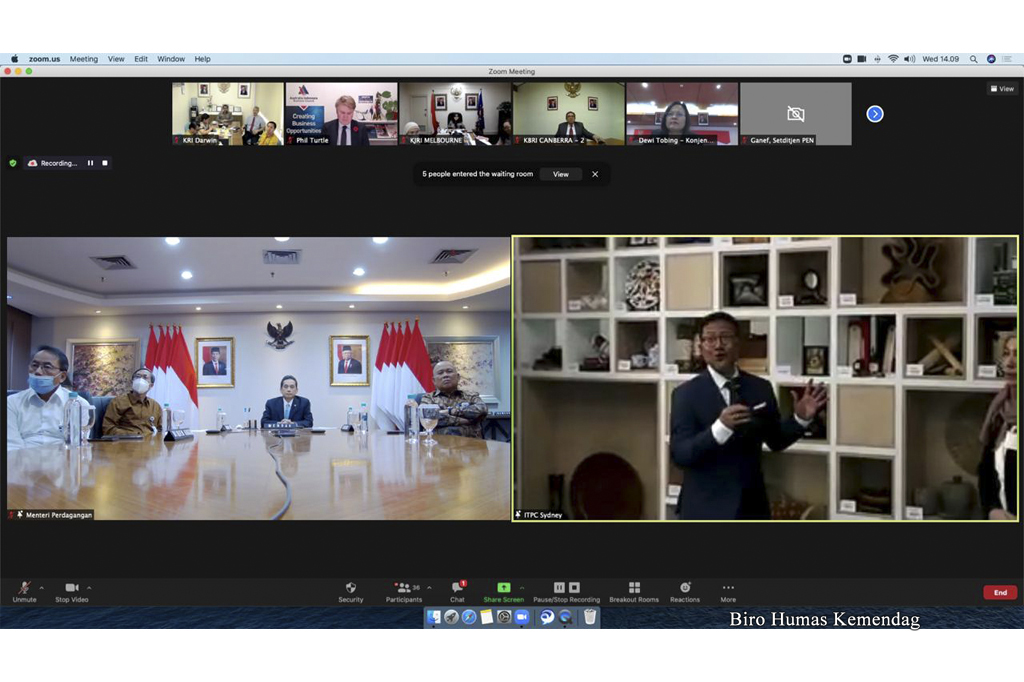Open Notification Center list icon
This screenshot has width=1024, height=682.
click(1008, 59)
